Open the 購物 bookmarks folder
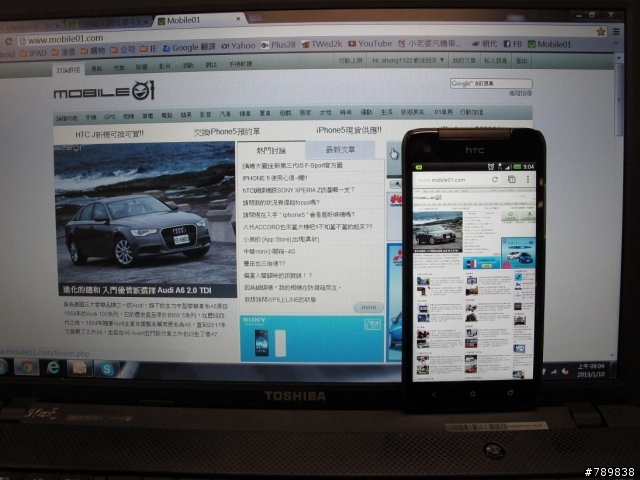This screenshot has height=480, width=640. 93,51
